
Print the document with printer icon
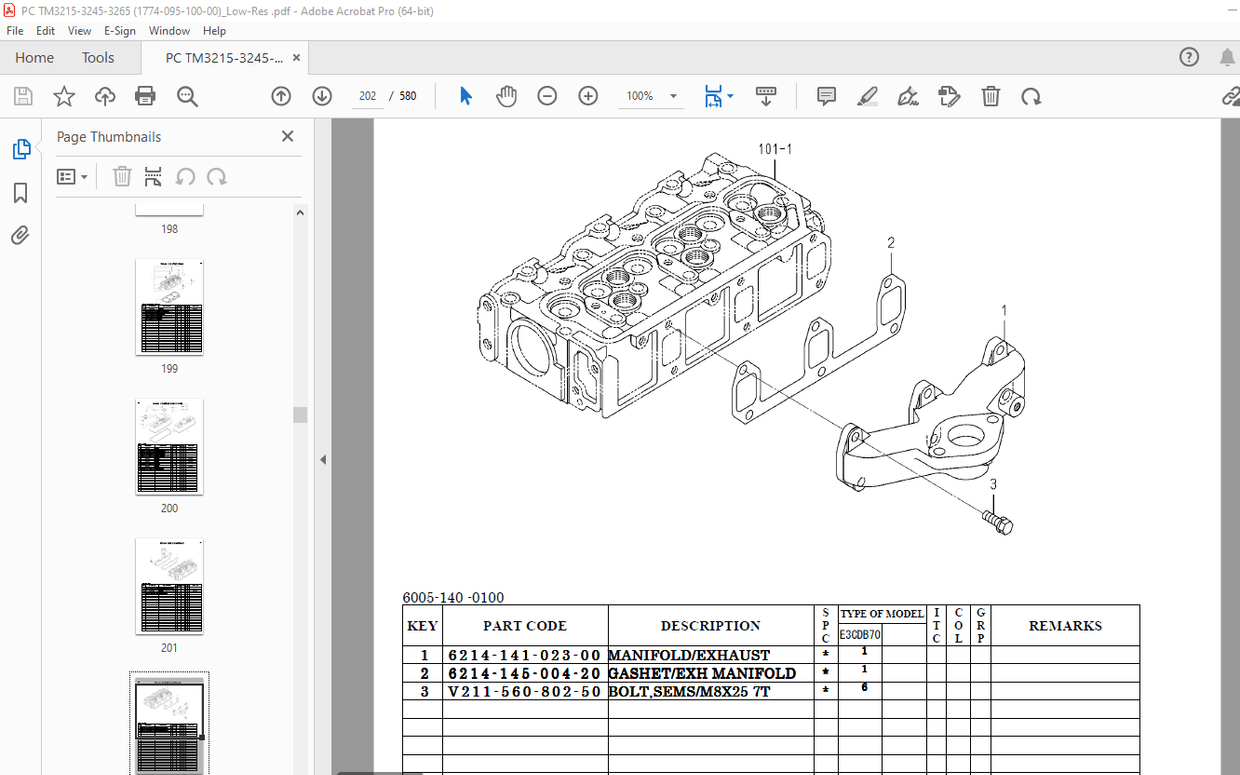click(x=145, y=96)
